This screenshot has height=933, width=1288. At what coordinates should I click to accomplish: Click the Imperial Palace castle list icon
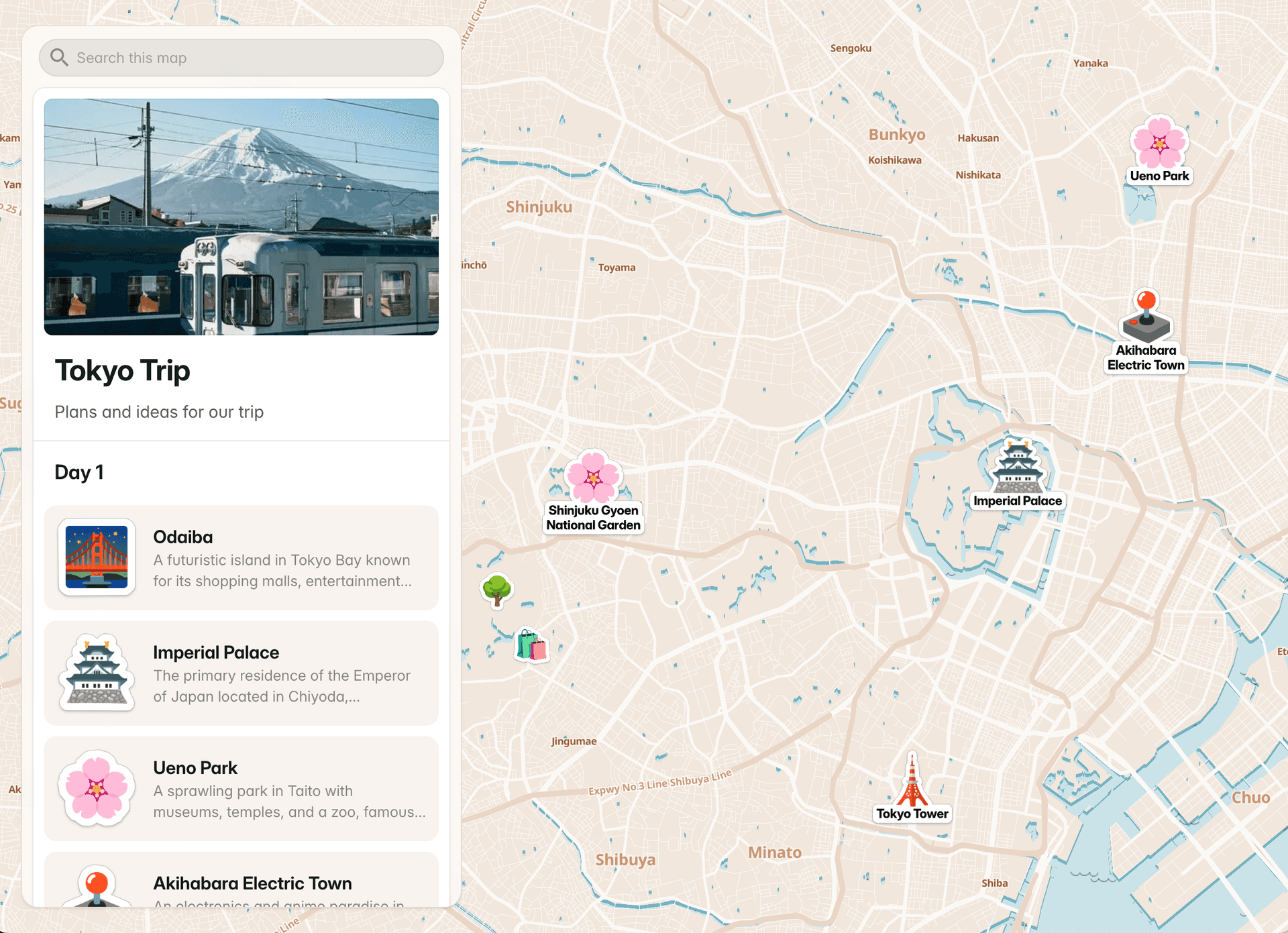tap(97, 673)
